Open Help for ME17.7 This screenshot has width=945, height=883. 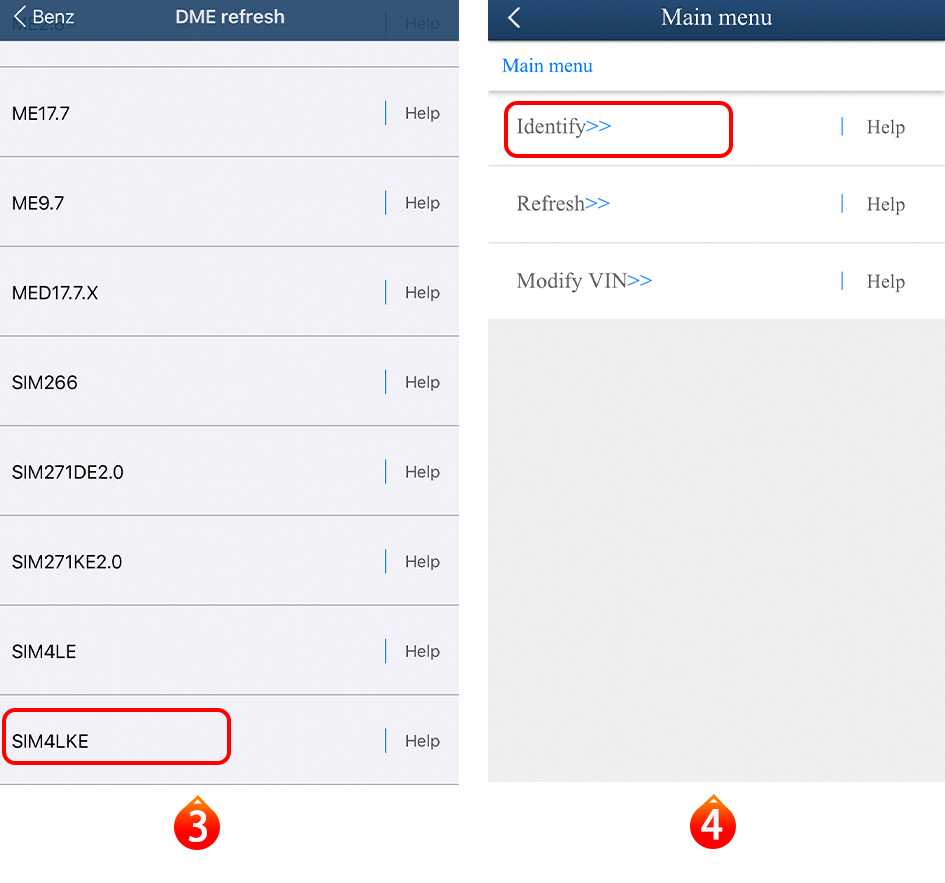[422, 113]
